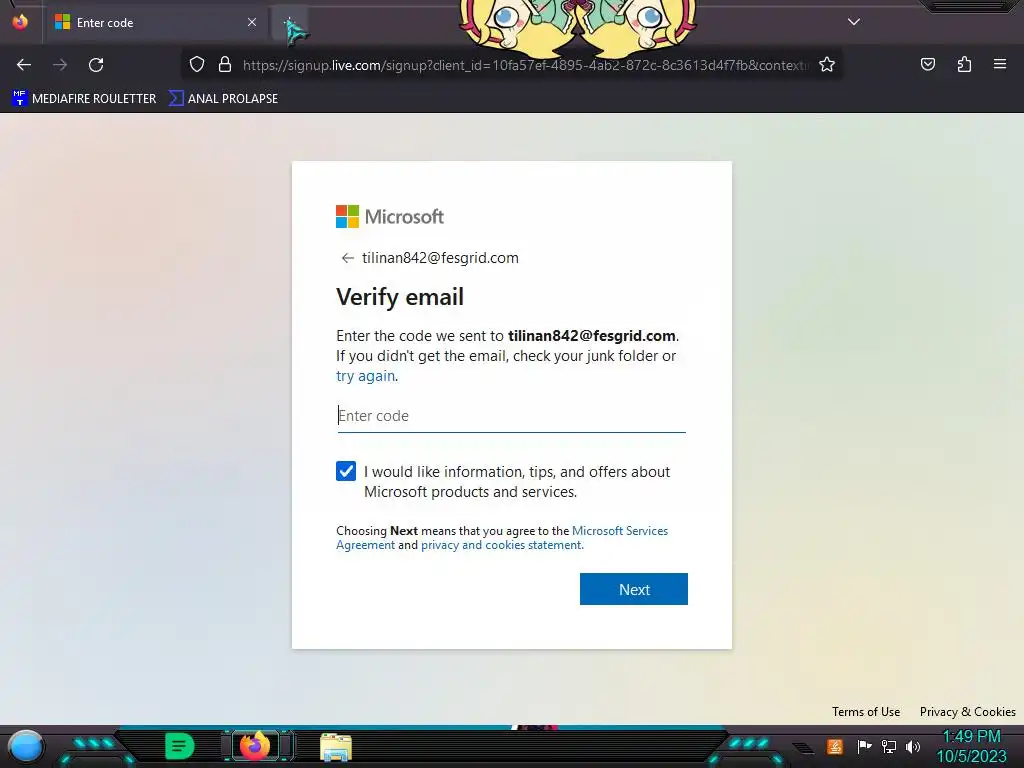Open File Explorer from the taskbar
Screen dimensions: 1024x768
point(336,747)
